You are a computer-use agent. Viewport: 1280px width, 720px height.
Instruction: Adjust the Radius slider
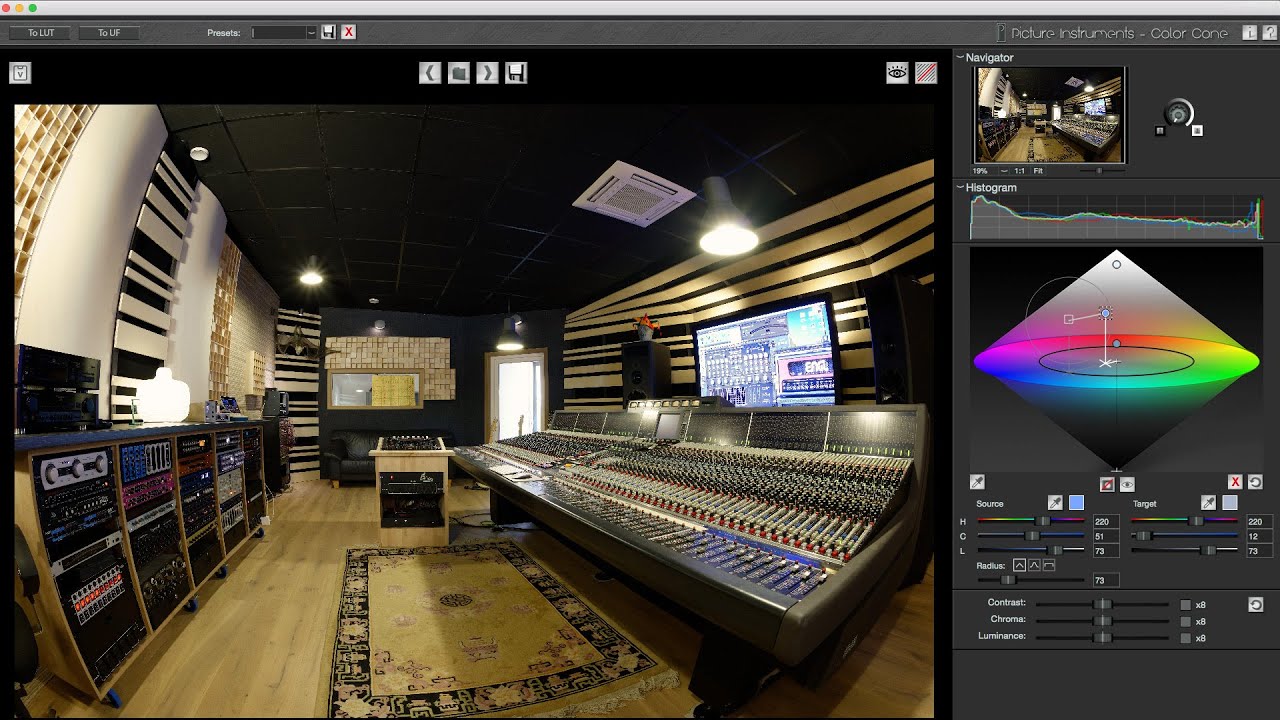1030,580
